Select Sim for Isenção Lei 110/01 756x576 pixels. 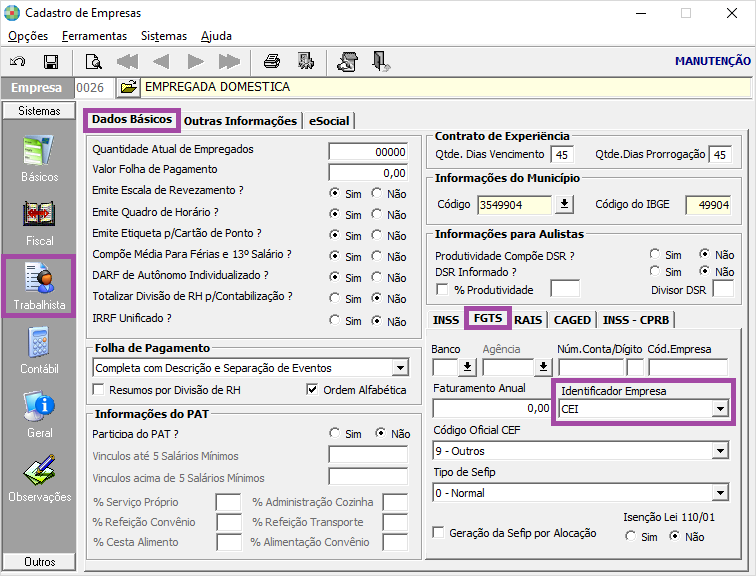pos(630,536)
